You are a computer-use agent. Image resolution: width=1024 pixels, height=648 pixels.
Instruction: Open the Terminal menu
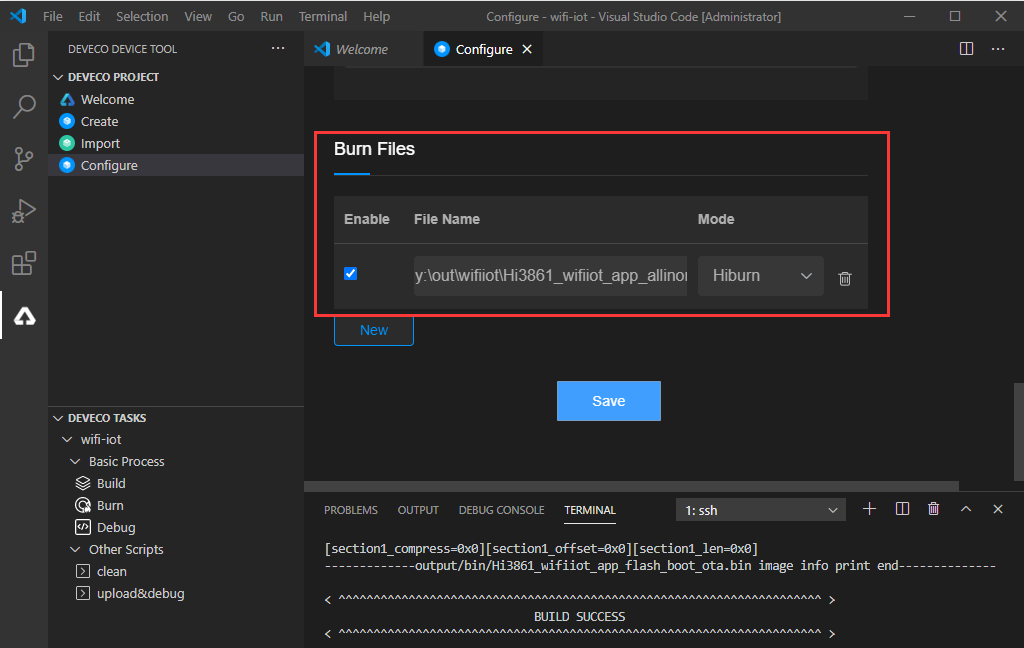323,16
